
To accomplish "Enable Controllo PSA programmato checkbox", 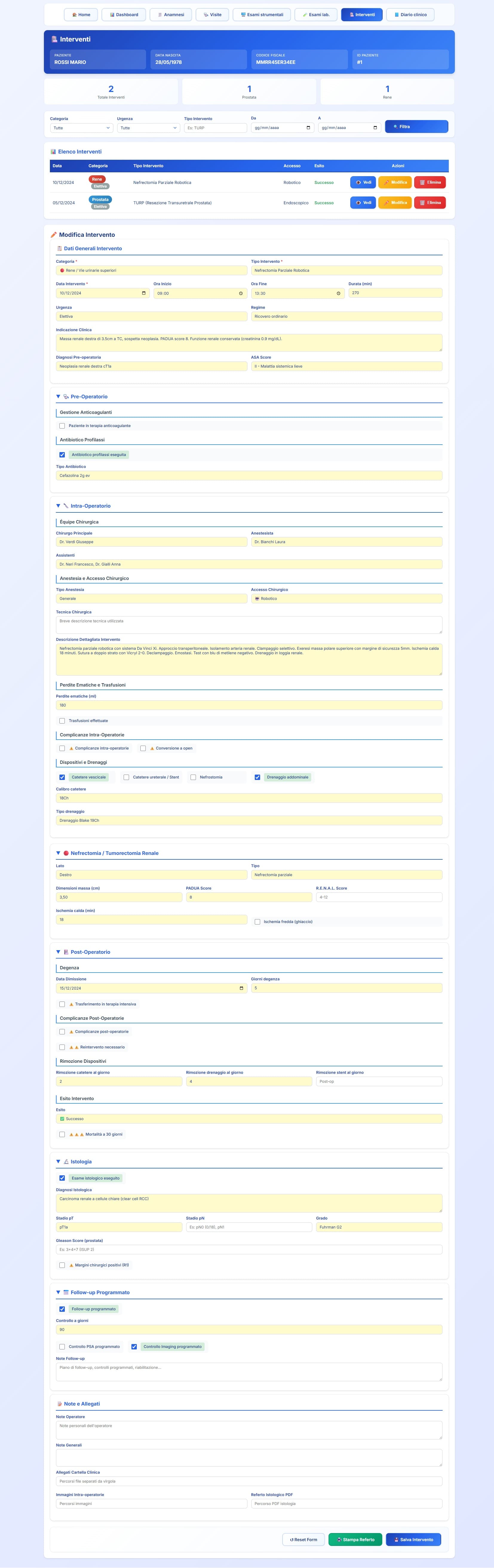I will [62, 1346].
